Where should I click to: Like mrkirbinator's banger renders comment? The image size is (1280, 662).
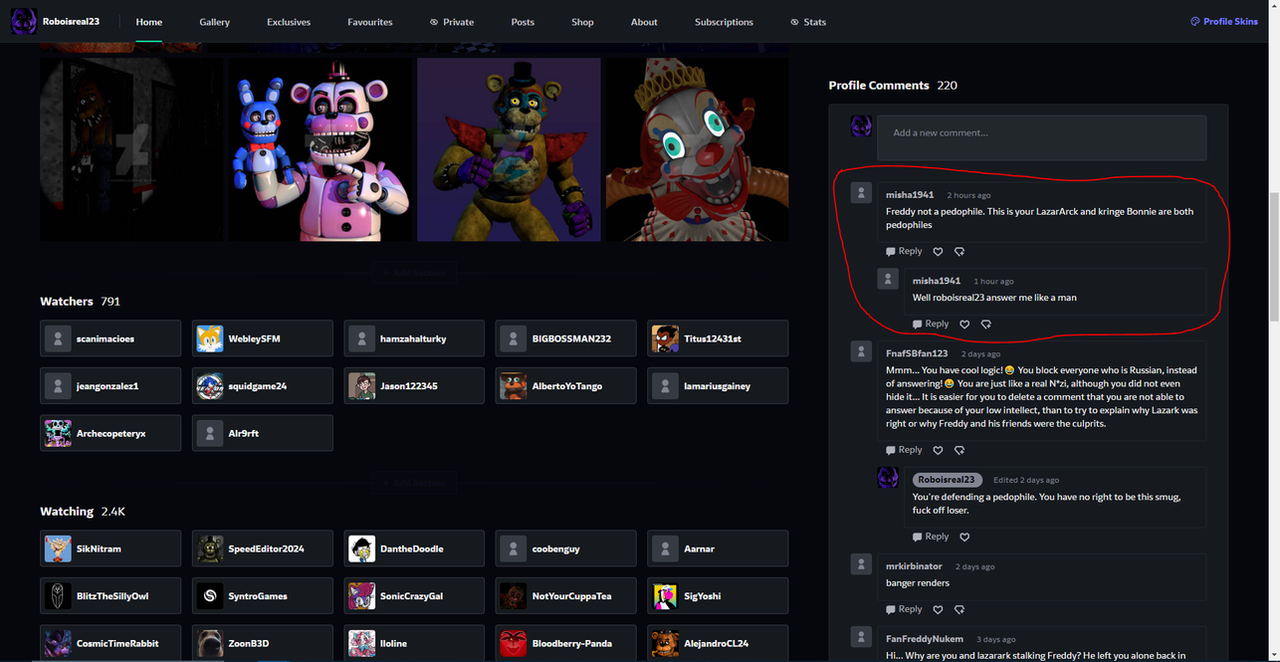[938, 609]
